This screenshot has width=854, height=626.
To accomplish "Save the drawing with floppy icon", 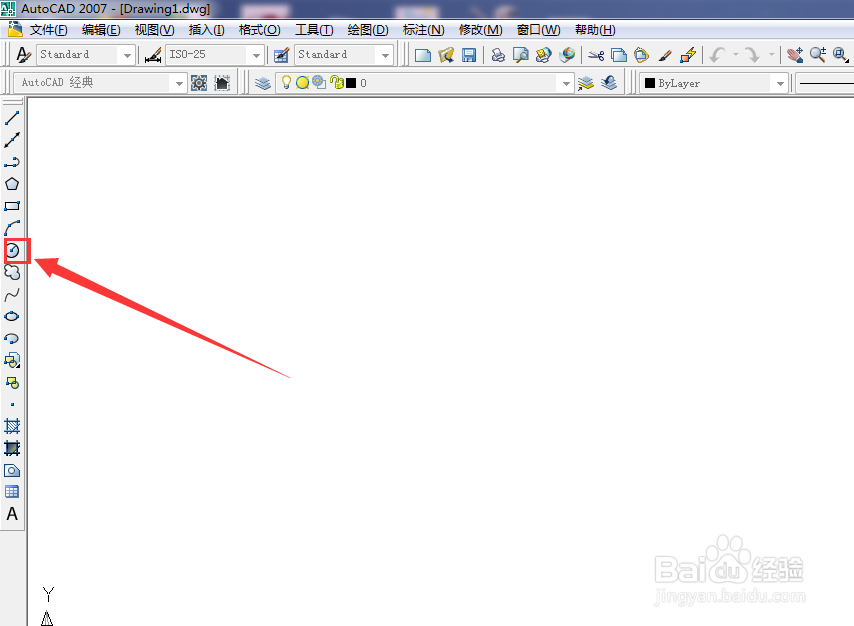I will tap(469, 54).
